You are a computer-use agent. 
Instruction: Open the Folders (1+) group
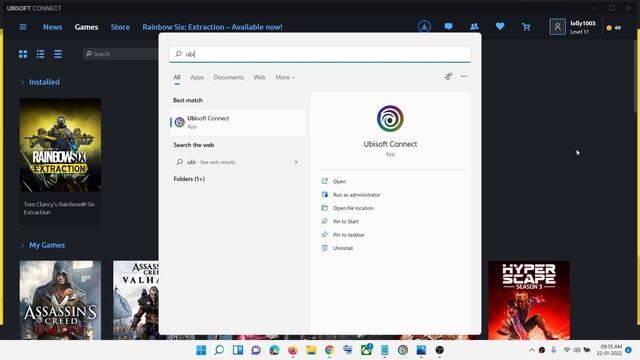coord(189,179)
